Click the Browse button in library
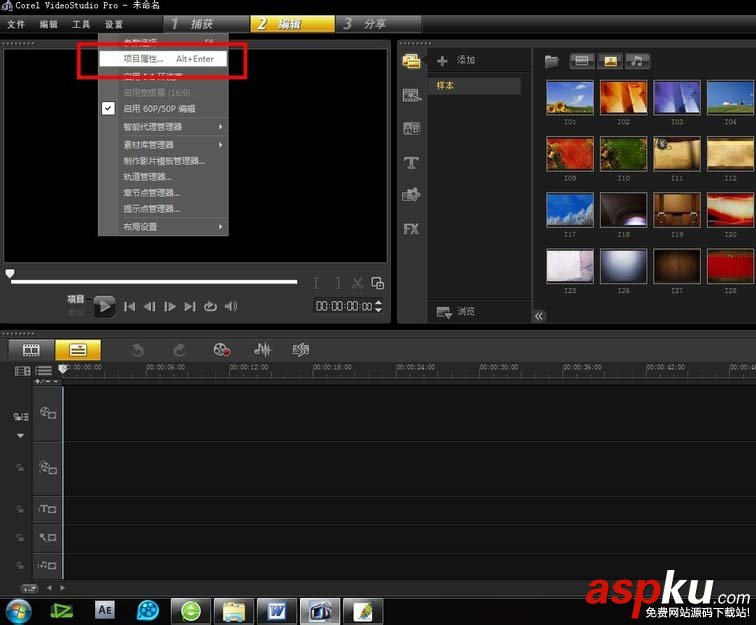756x625 pixels. point(456,312)
